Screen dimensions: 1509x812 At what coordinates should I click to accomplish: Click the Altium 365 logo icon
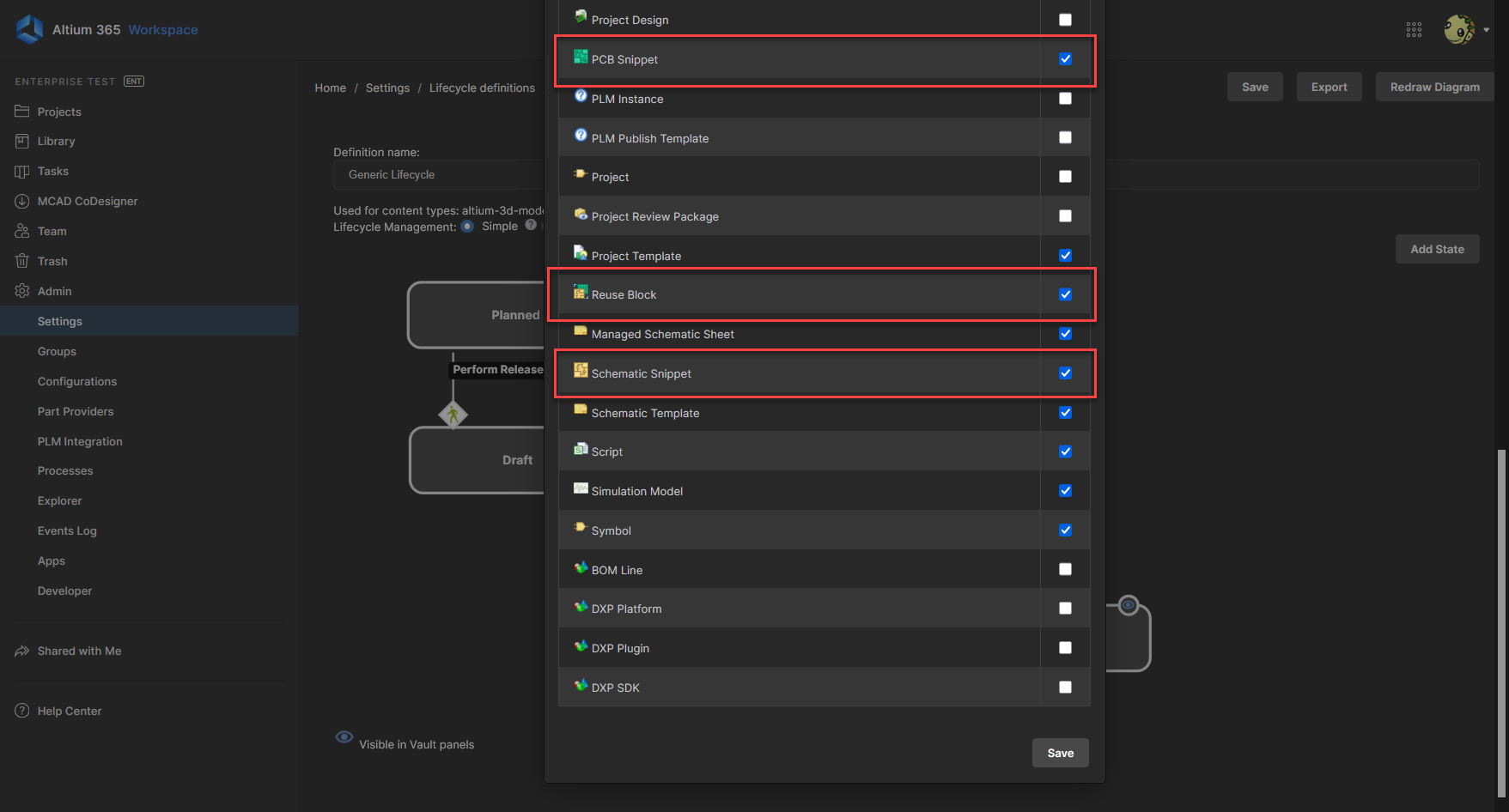(x=30, y=29)
